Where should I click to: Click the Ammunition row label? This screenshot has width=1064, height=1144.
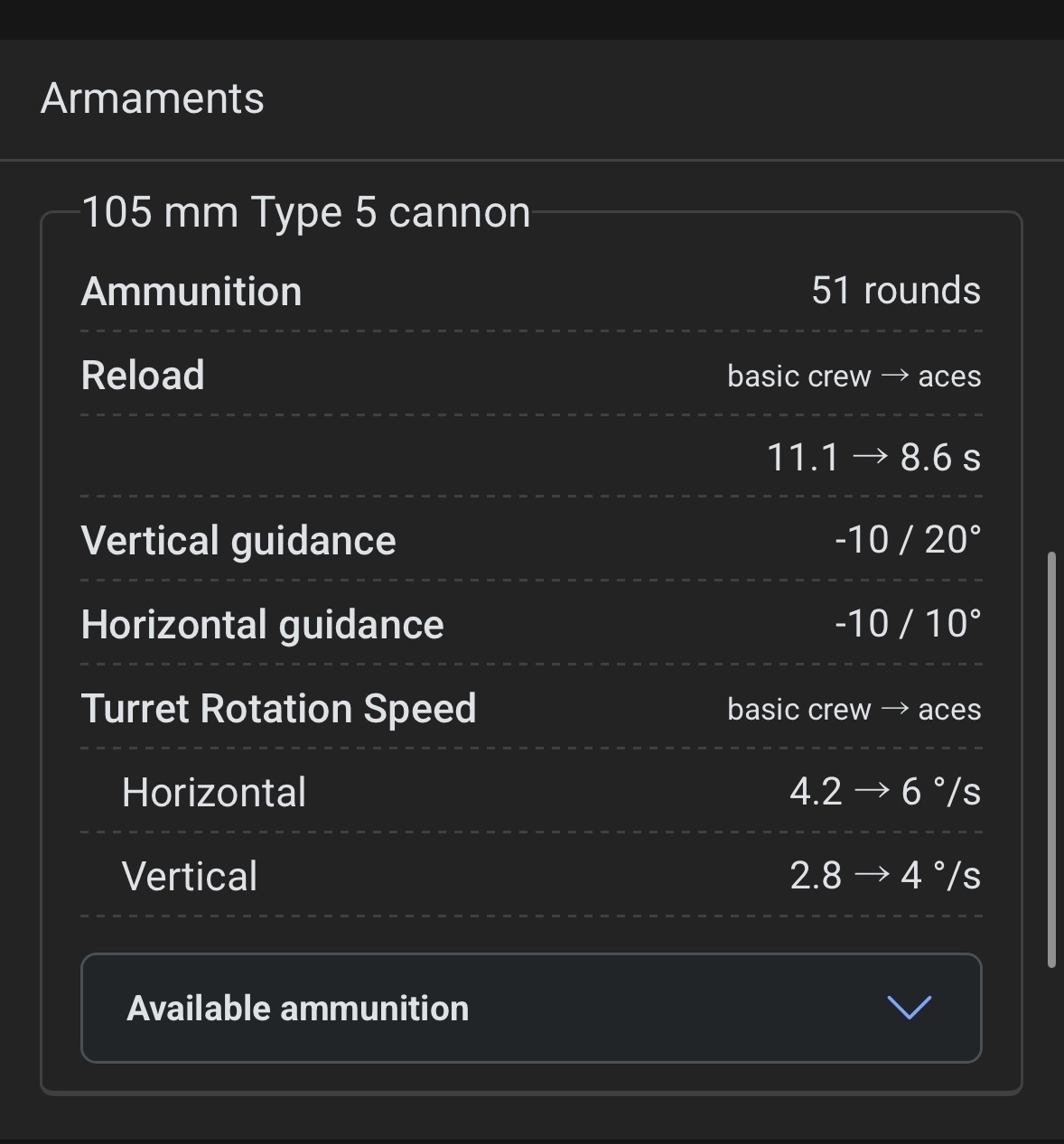pos(191,292)
